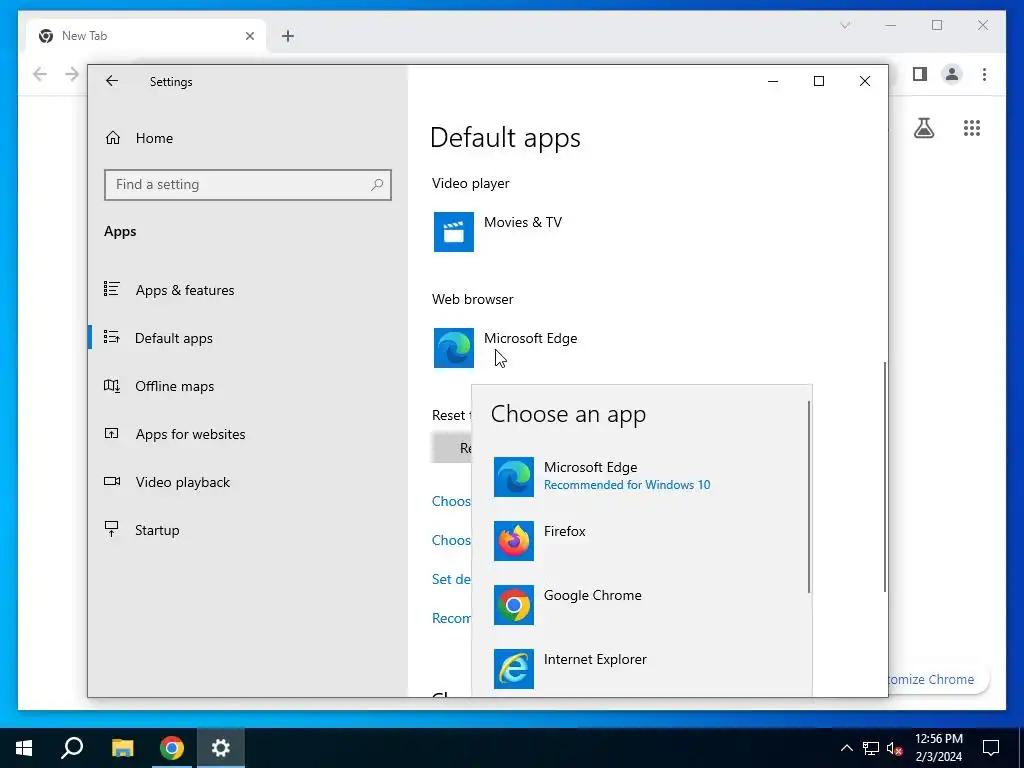Select Internet Explorer in Choose an app
Screen dimensions: 1024x768
click(x=642, y=669)
